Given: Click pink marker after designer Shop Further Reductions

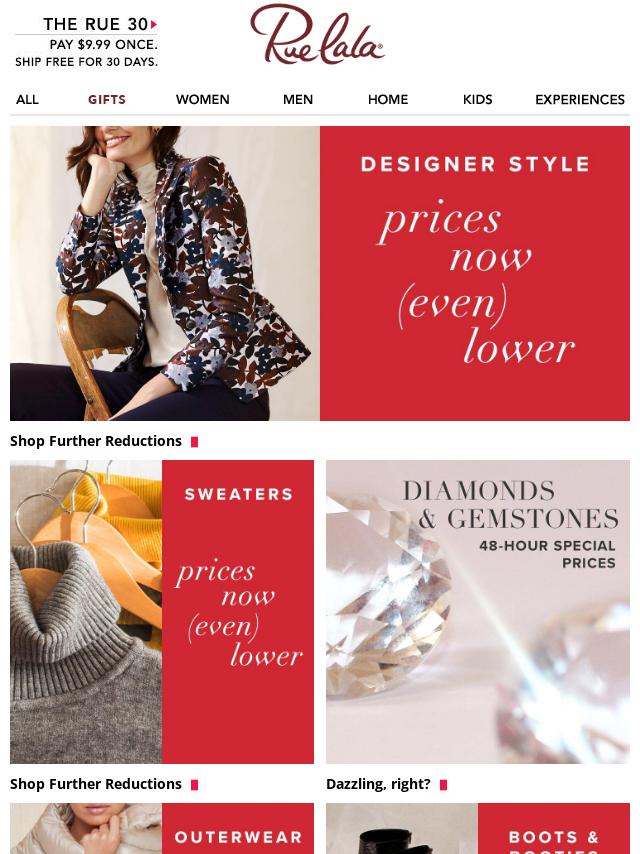Looking at the screenshot, I should (194, 442).
